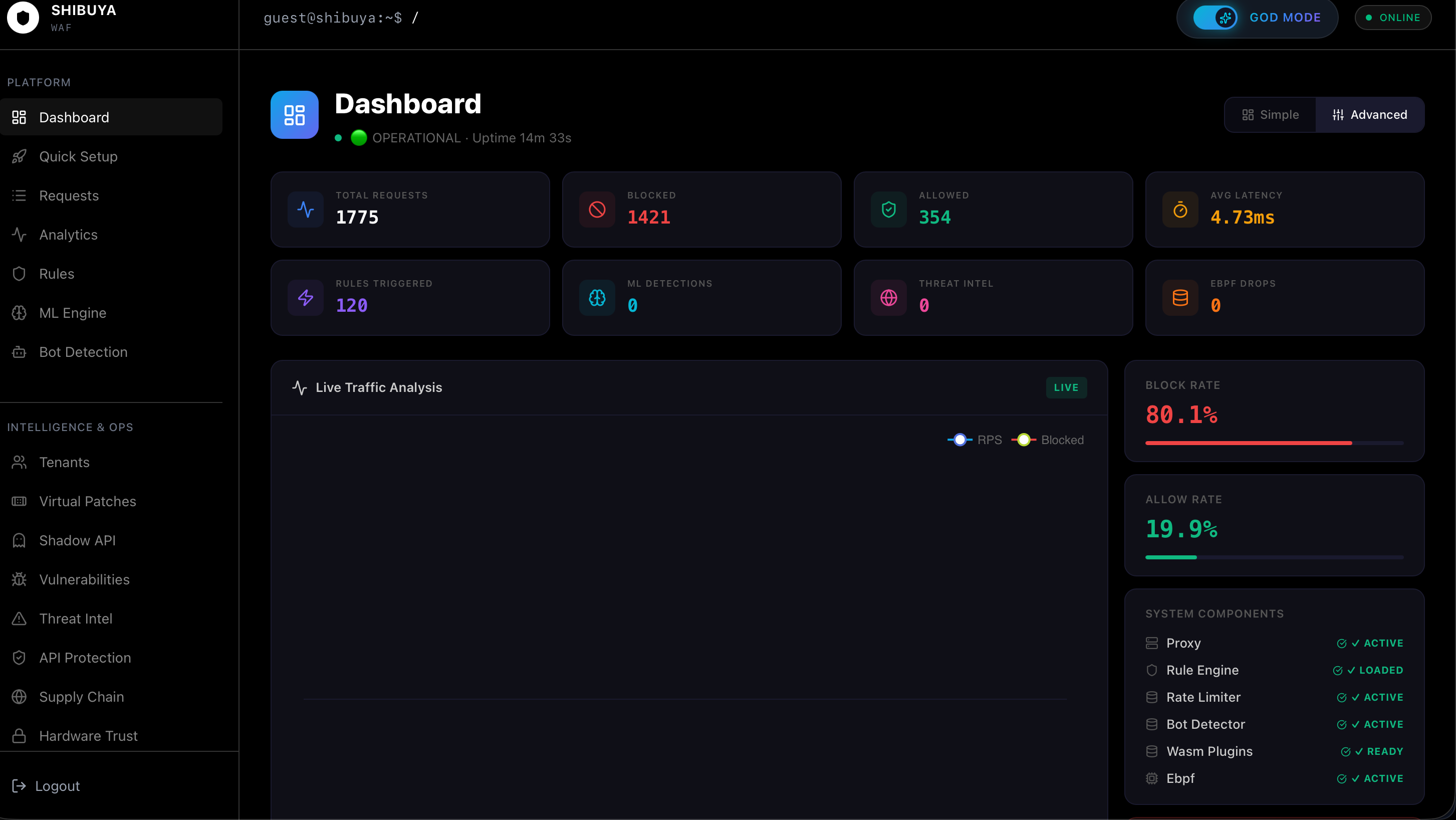
Task: Toggle Blocked series in chart legend
Action: coord(1047,440)
